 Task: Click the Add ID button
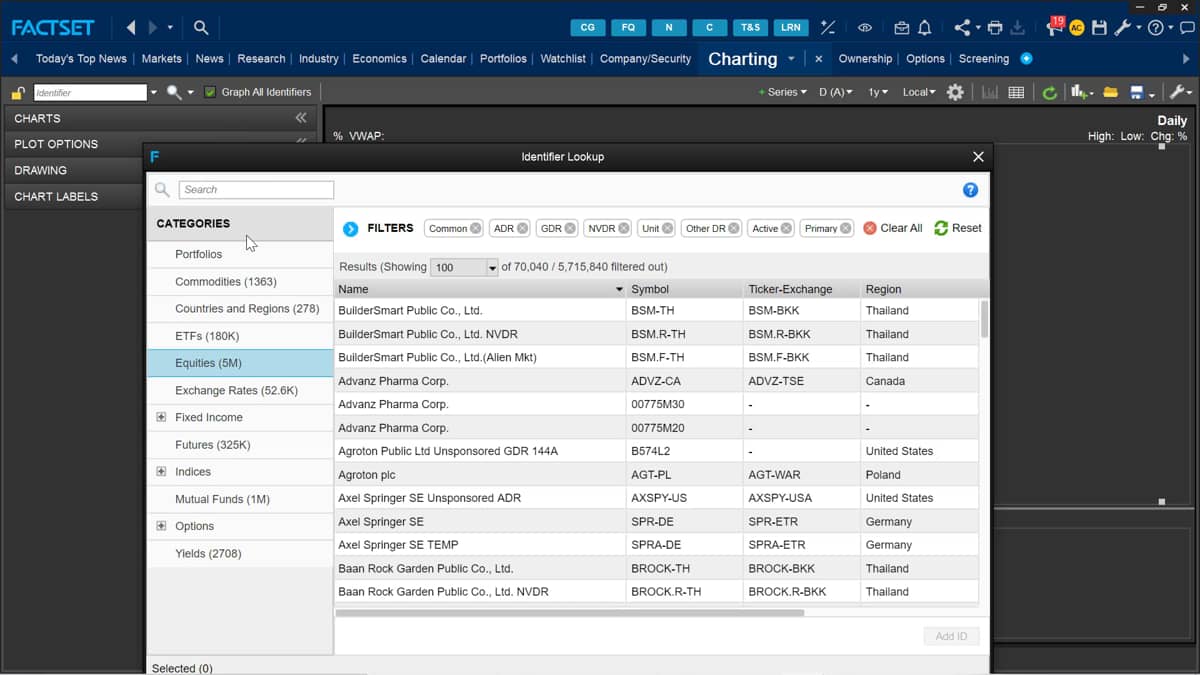point(951,636)
